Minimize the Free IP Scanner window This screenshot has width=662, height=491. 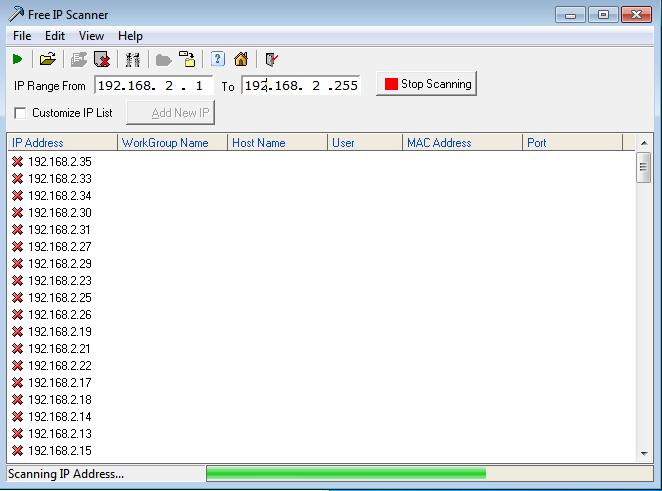(570, 15)
